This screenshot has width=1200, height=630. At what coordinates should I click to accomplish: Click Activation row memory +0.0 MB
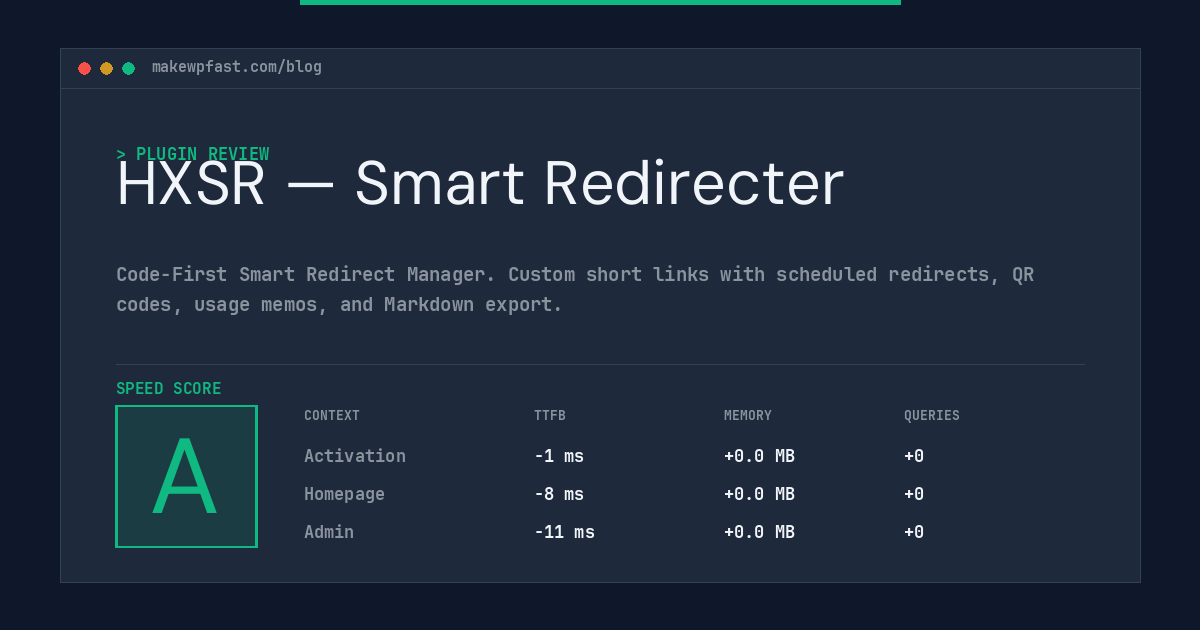pos(759,456)
